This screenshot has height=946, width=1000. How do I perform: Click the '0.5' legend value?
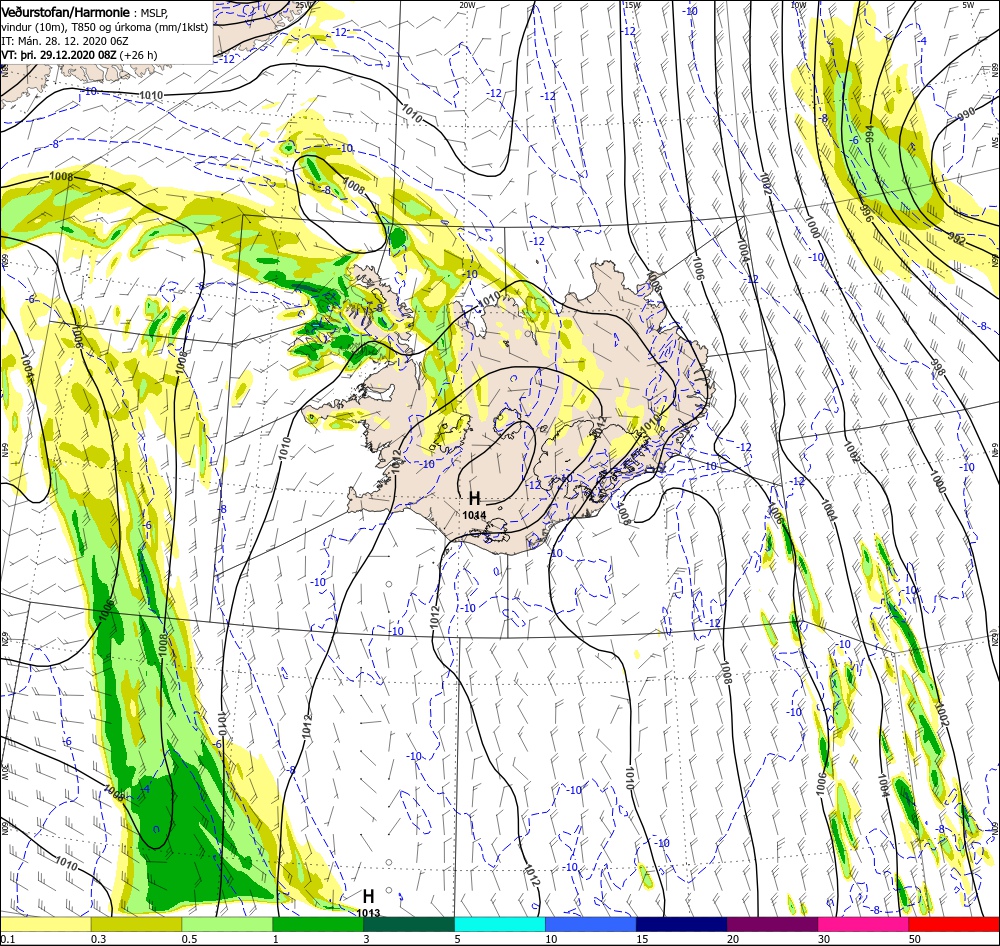point(189,938)
